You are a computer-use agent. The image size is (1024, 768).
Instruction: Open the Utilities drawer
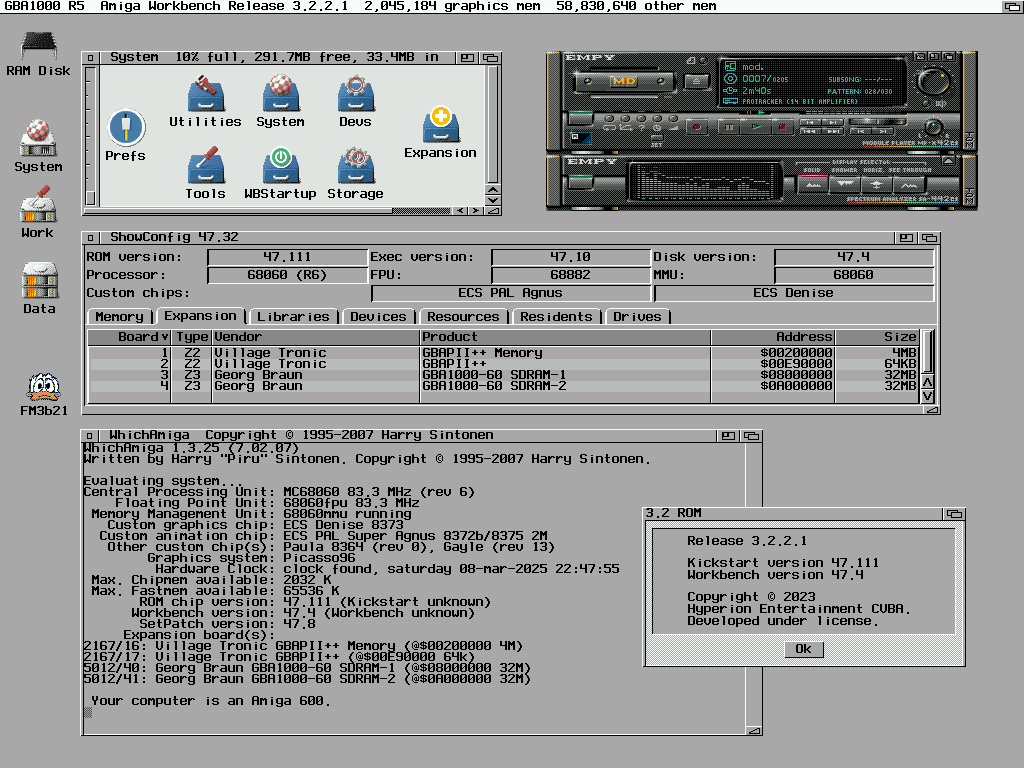205,95
